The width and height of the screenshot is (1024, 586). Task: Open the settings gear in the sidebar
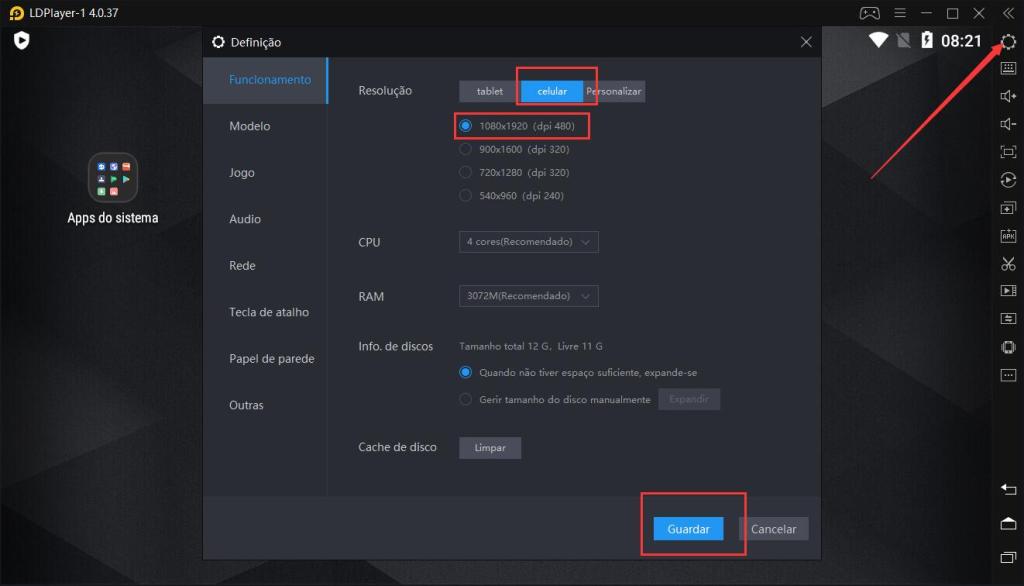pyautogui.click(x=1008, y=41)
